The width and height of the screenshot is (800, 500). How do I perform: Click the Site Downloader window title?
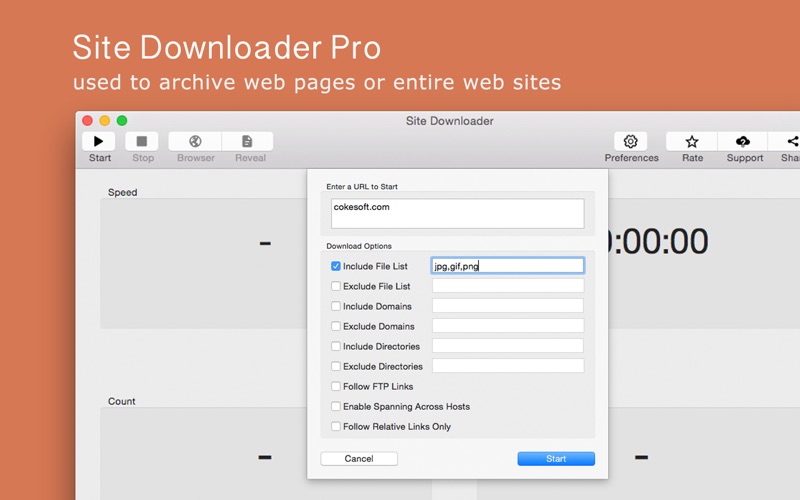click(x=449, y=121)
